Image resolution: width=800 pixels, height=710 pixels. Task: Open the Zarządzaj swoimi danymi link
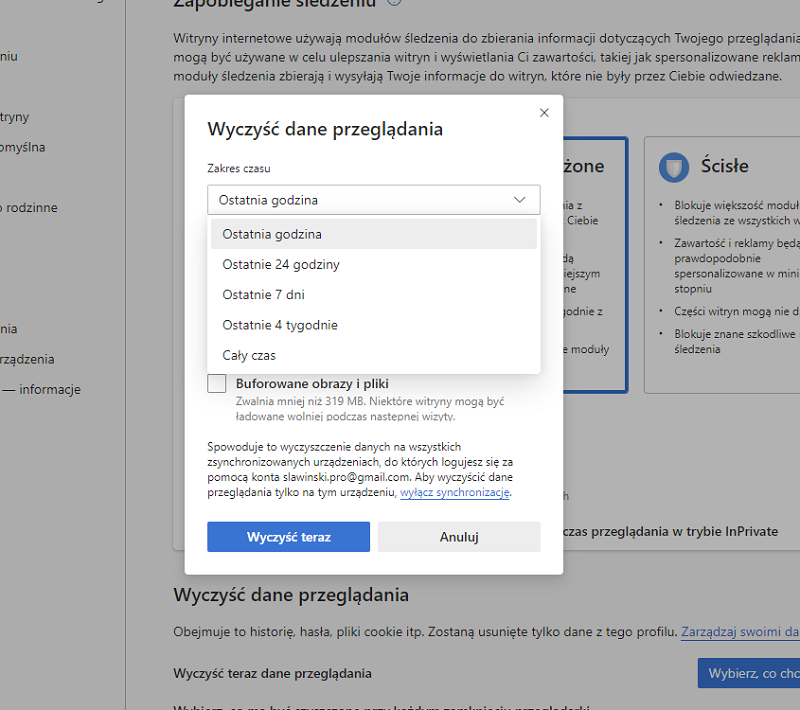[740, 632]
